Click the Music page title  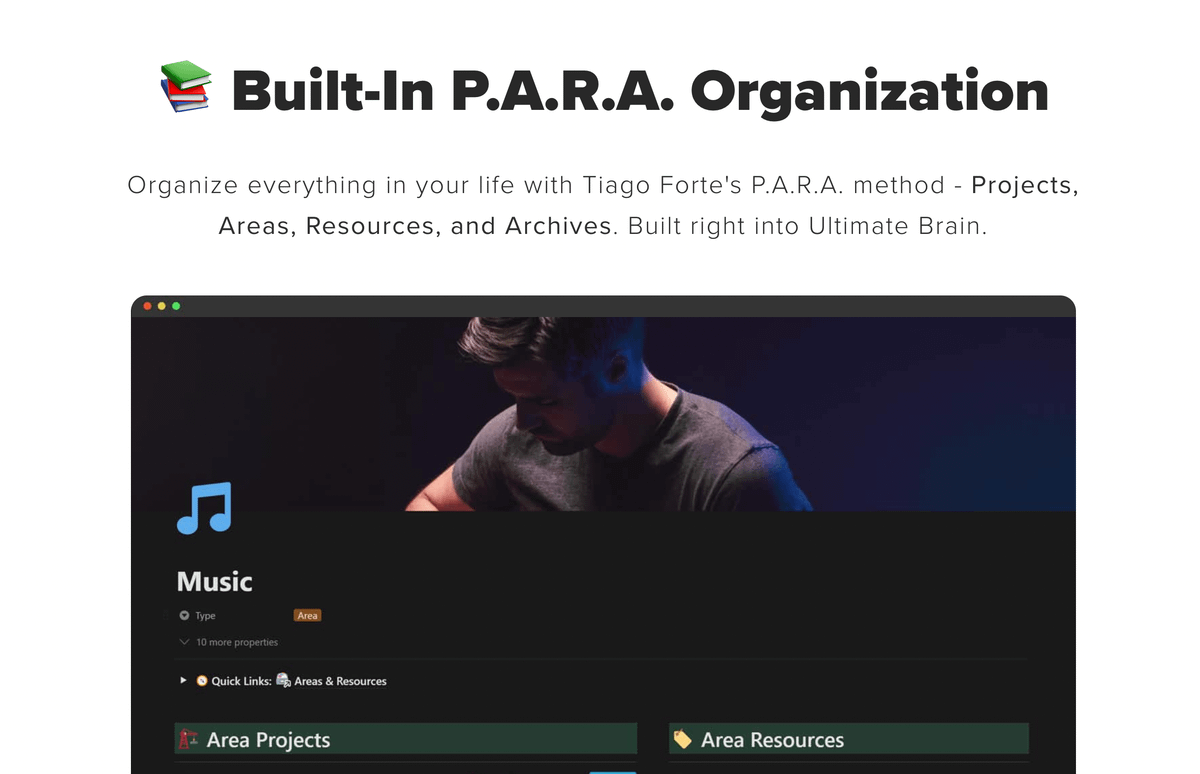tap(215, 581)
